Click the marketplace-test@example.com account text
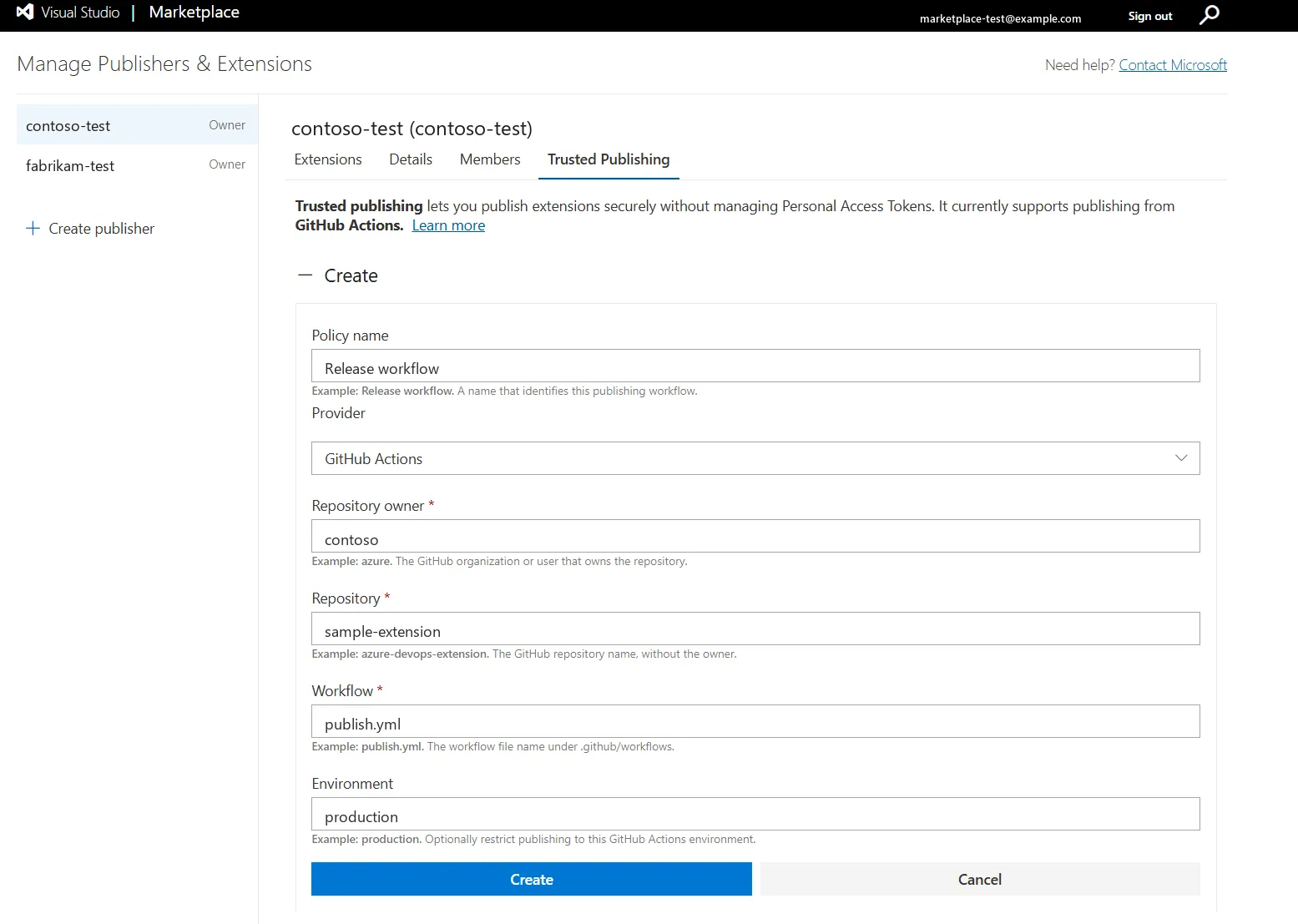Image resolution: width=1298 pixels, height=924 pixels. 1000,18
